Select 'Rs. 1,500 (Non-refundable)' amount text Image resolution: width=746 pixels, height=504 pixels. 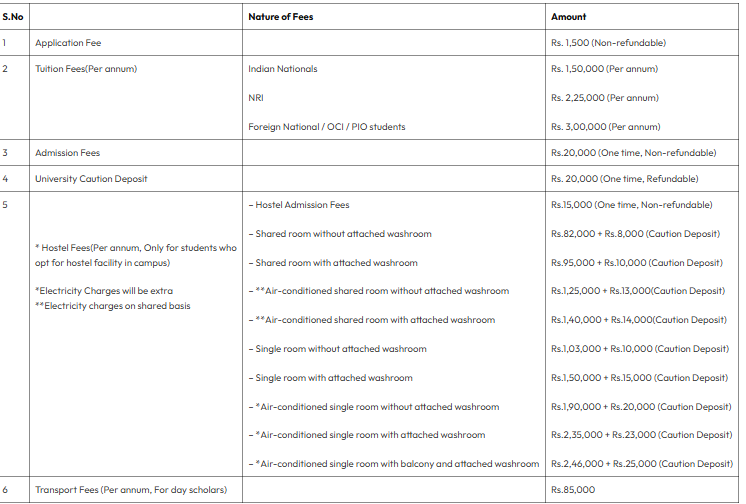click(609, 43)
